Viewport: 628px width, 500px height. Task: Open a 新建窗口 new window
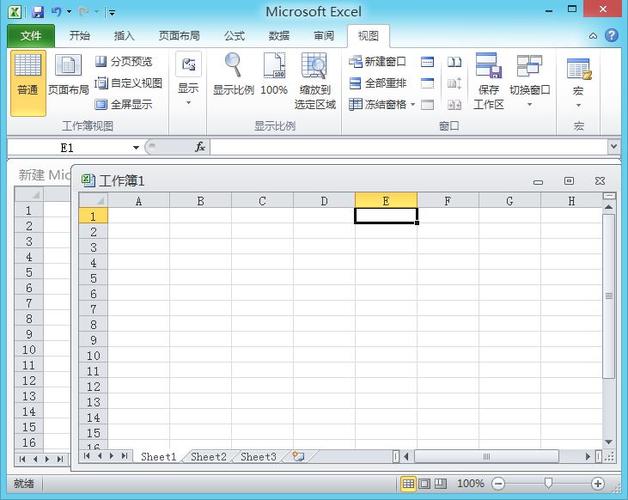(x=377, y=61)
